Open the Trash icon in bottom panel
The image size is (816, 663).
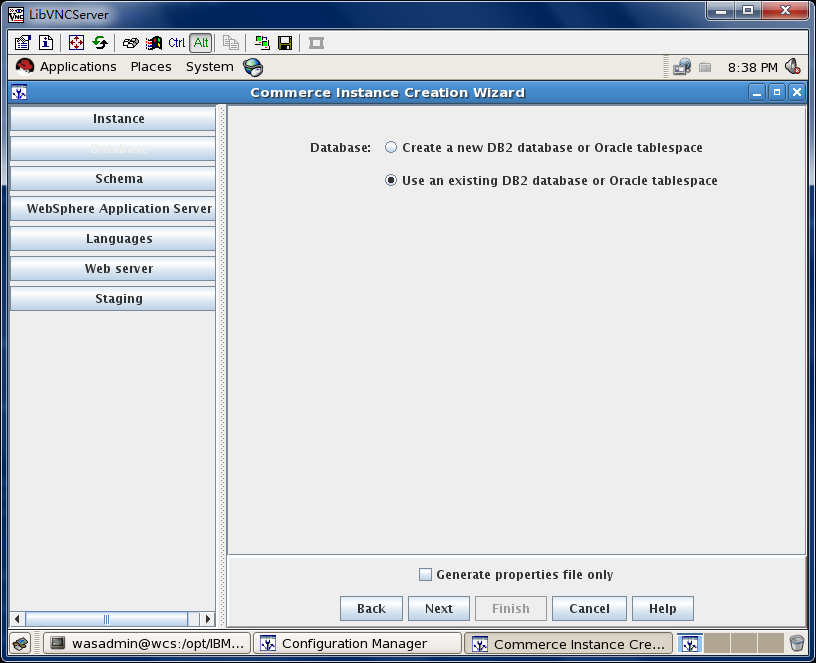(797, 644)
